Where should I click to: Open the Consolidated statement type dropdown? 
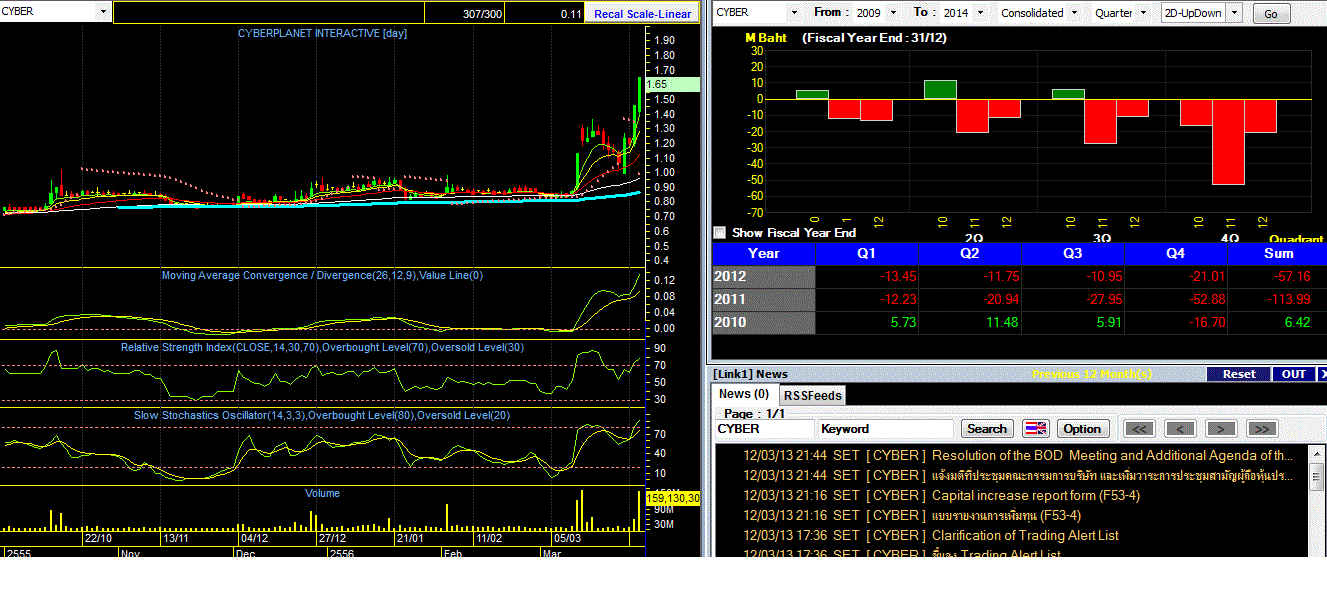(1074, 13)
